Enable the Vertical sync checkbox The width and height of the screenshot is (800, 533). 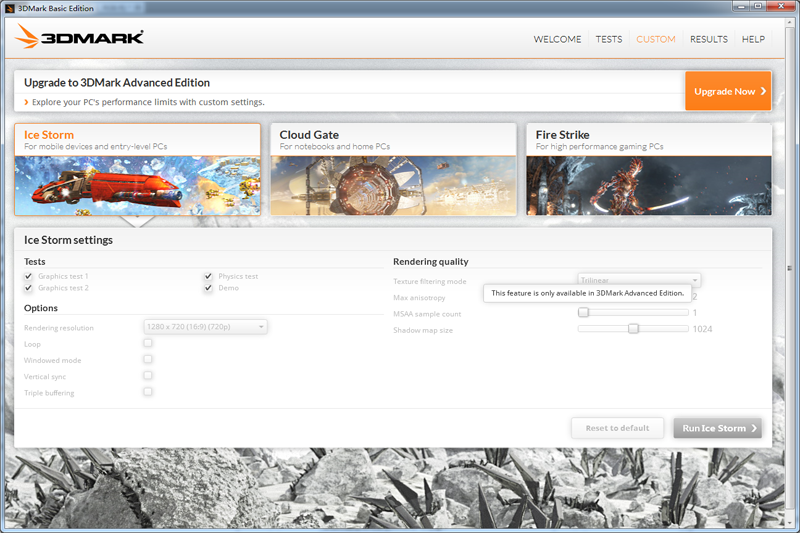(x=148, y=375)
